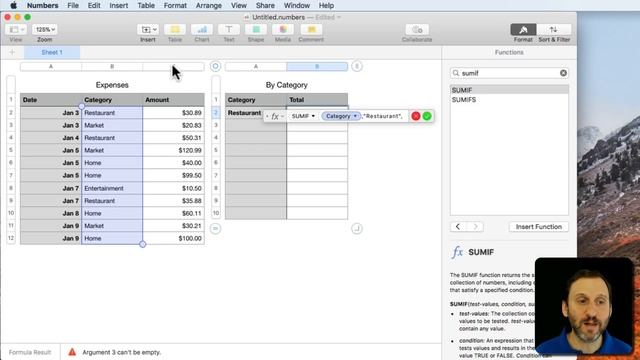Viewport: 640px width, 360px height.
Task: Cancel the formula with red X button
Action: 416,116
